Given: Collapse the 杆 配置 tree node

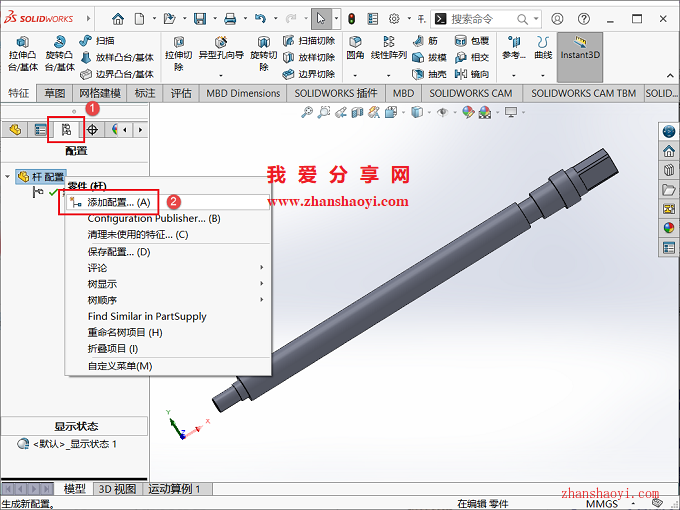Looking at the screenshot, I should coord(9,176).
